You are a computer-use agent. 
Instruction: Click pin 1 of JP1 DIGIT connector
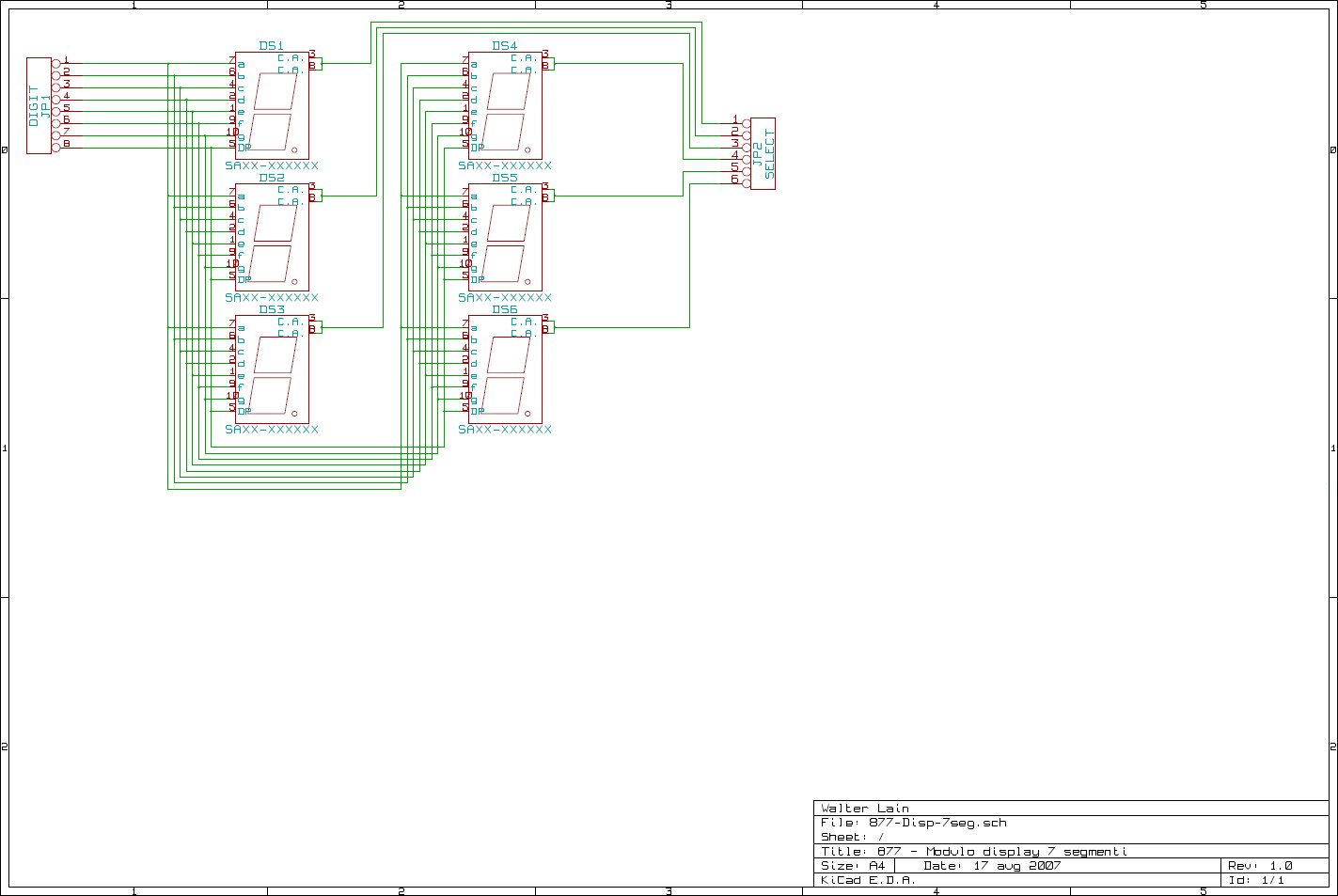(x=66, y=61)
